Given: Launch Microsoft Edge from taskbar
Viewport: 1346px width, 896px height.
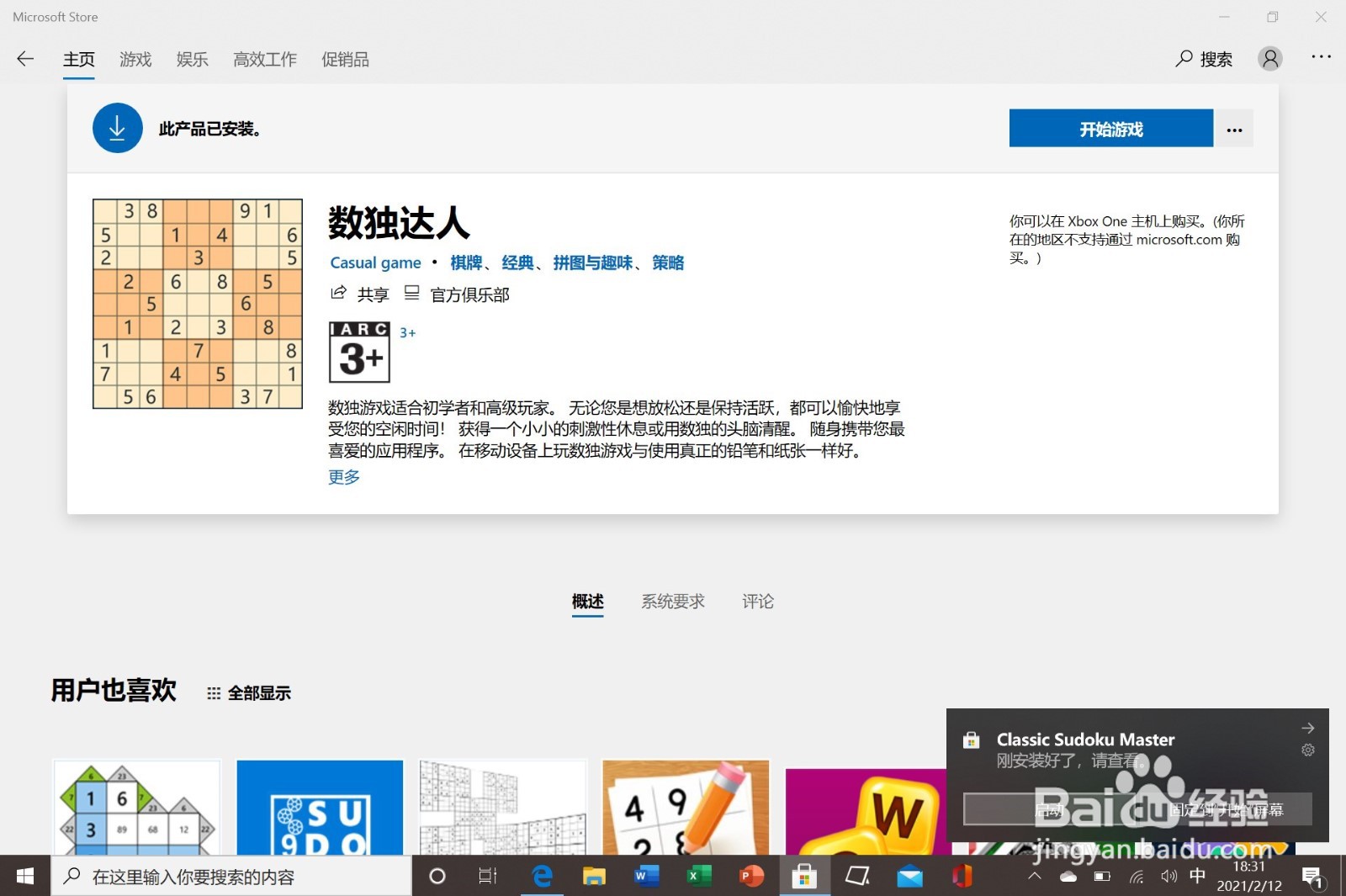Looking at the screenshot, I should 543,876.
